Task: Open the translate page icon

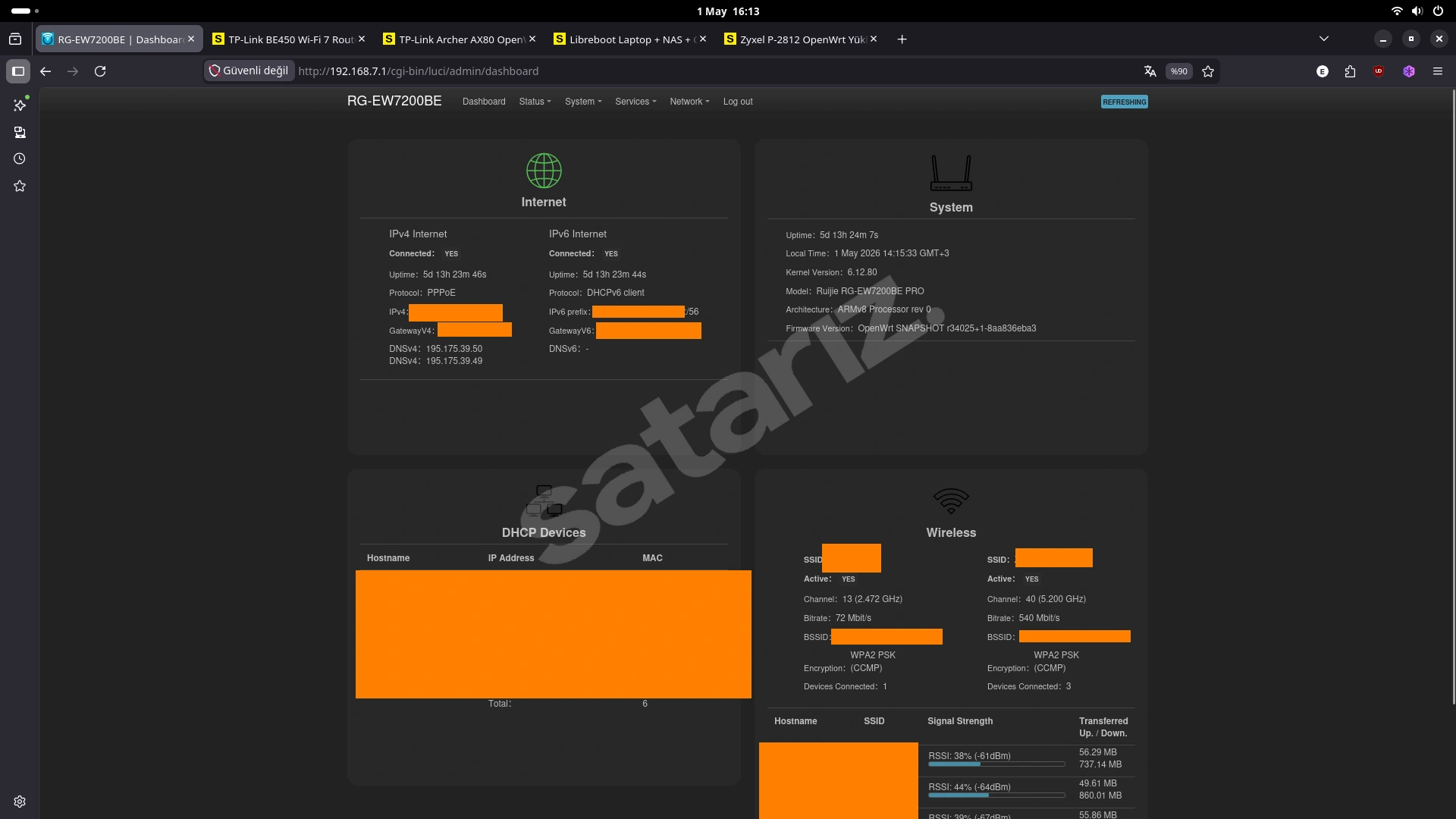Action: pyautogui.click(x=1150, y=71)
